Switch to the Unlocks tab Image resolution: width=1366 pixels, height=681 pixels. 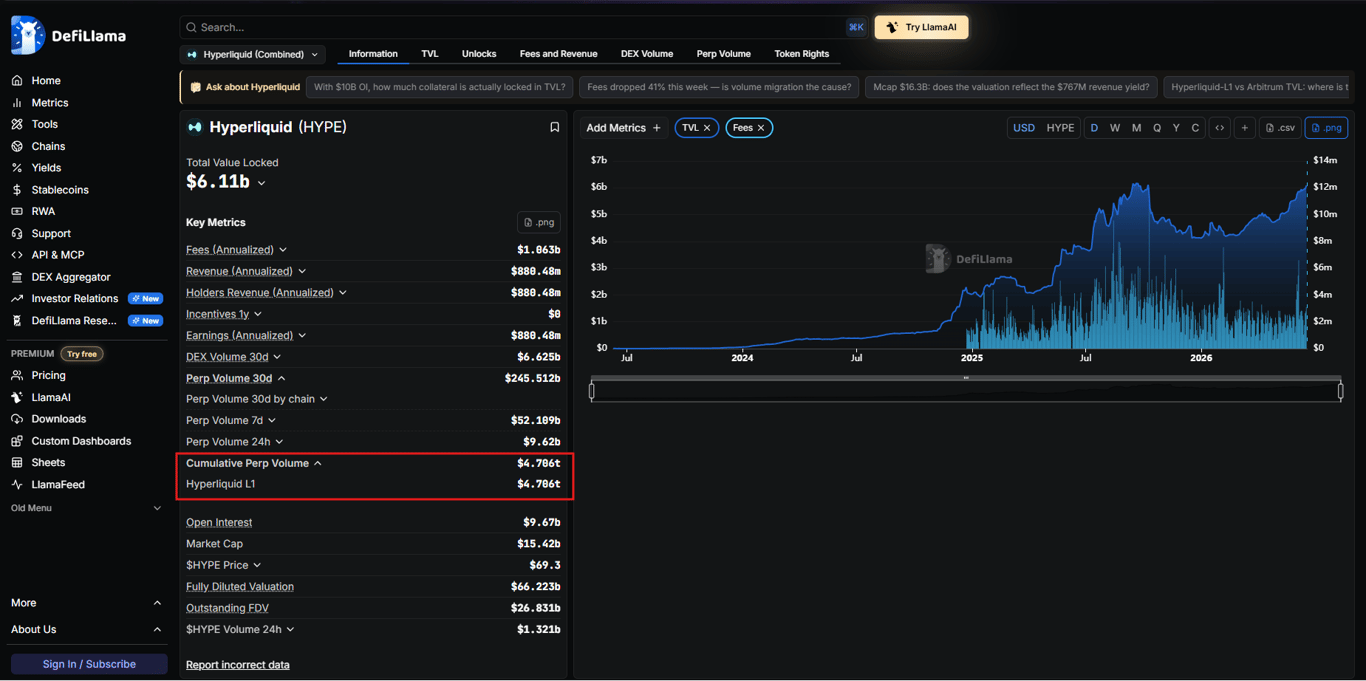pyautogui.click(x=479, y=54)
